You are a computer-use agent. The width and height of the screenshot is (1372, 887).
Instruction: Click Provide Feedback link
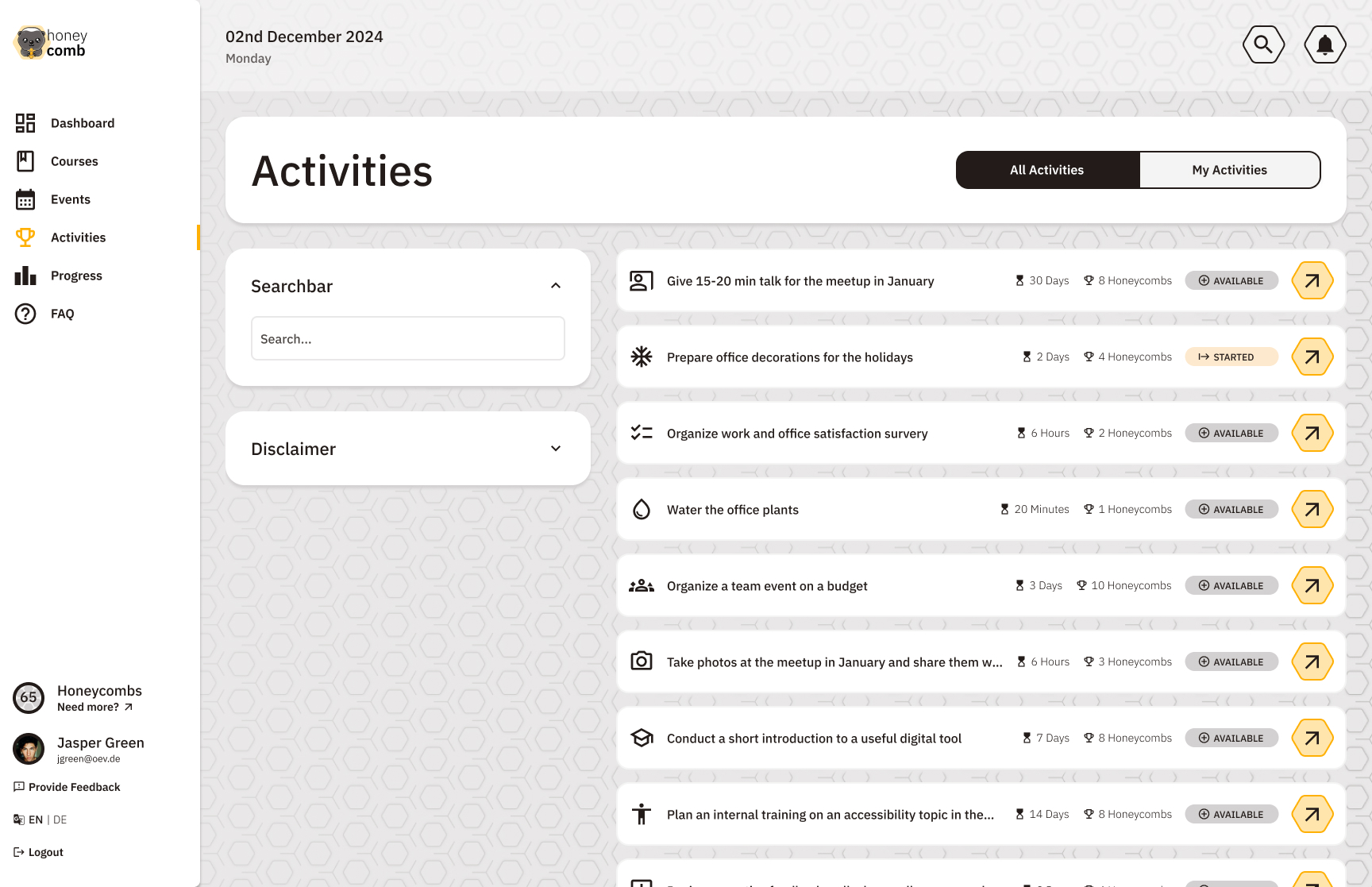(x=74, y=787)
